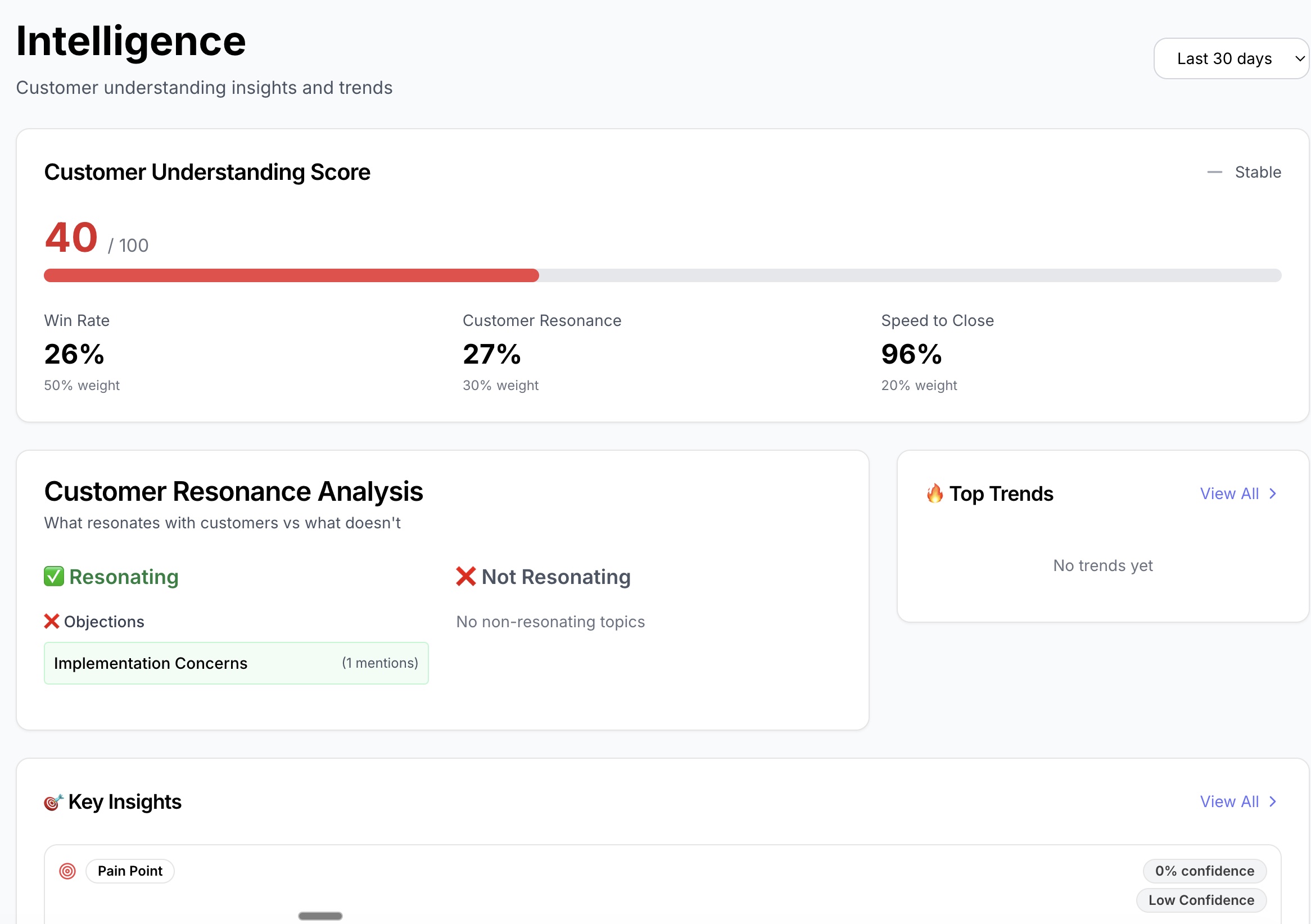Click the Pain Point tag badge

130,872
